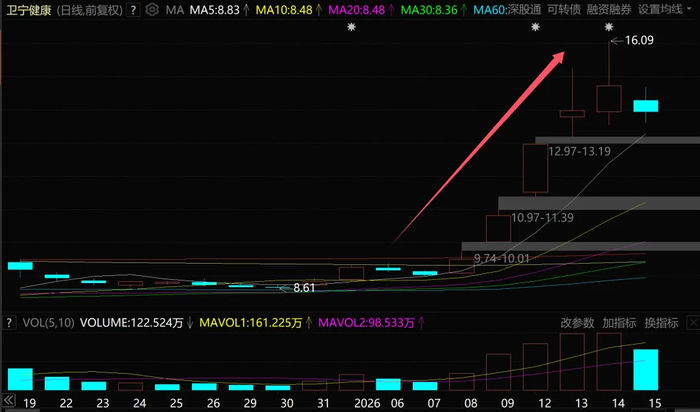Screen dimensions: 700x412
Task: Open the 可转债 tag
Action: tap(564, 9)
